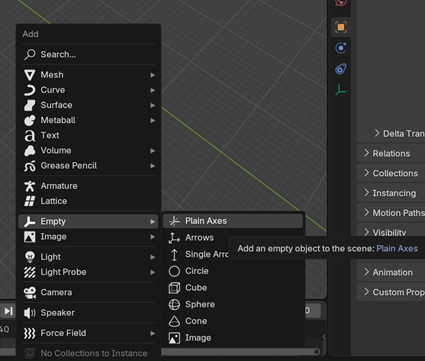The image size is (425, 361).
Task: Click the Lattice grid icon
Action: pos(30,201)
